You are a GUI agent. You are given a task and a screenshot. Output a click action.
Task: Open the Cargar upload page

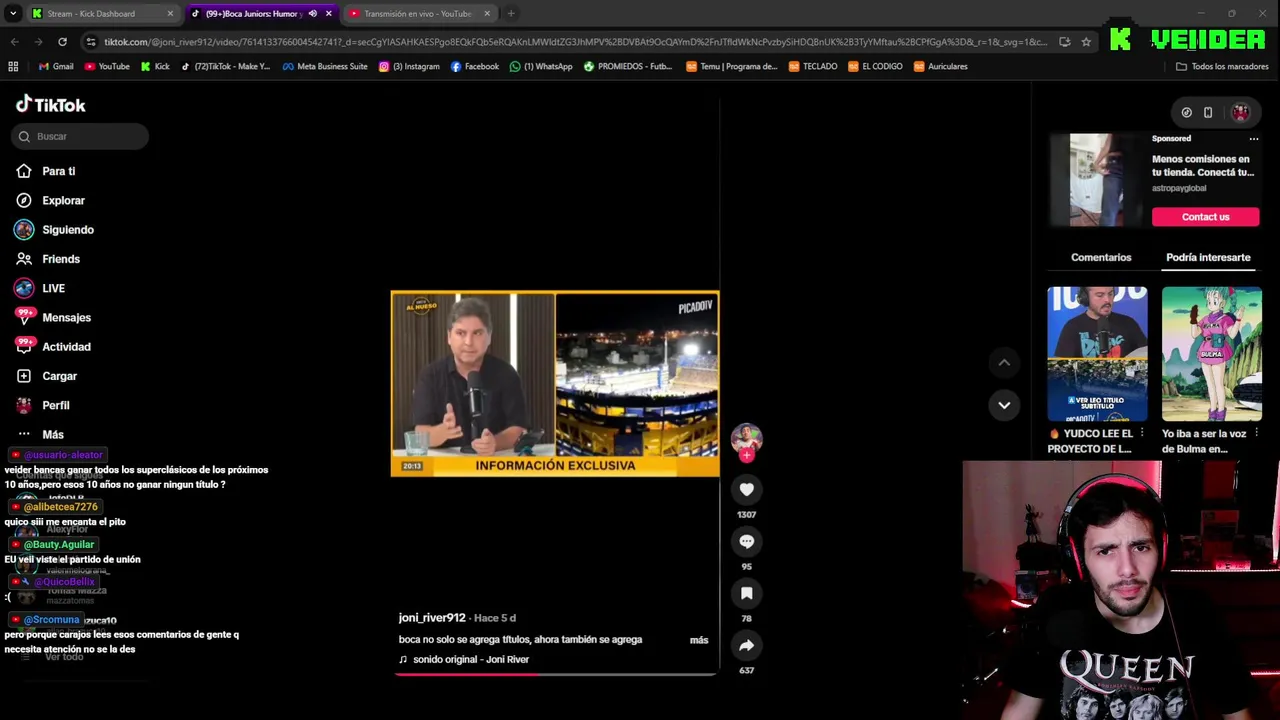click(x=46, y=376)
